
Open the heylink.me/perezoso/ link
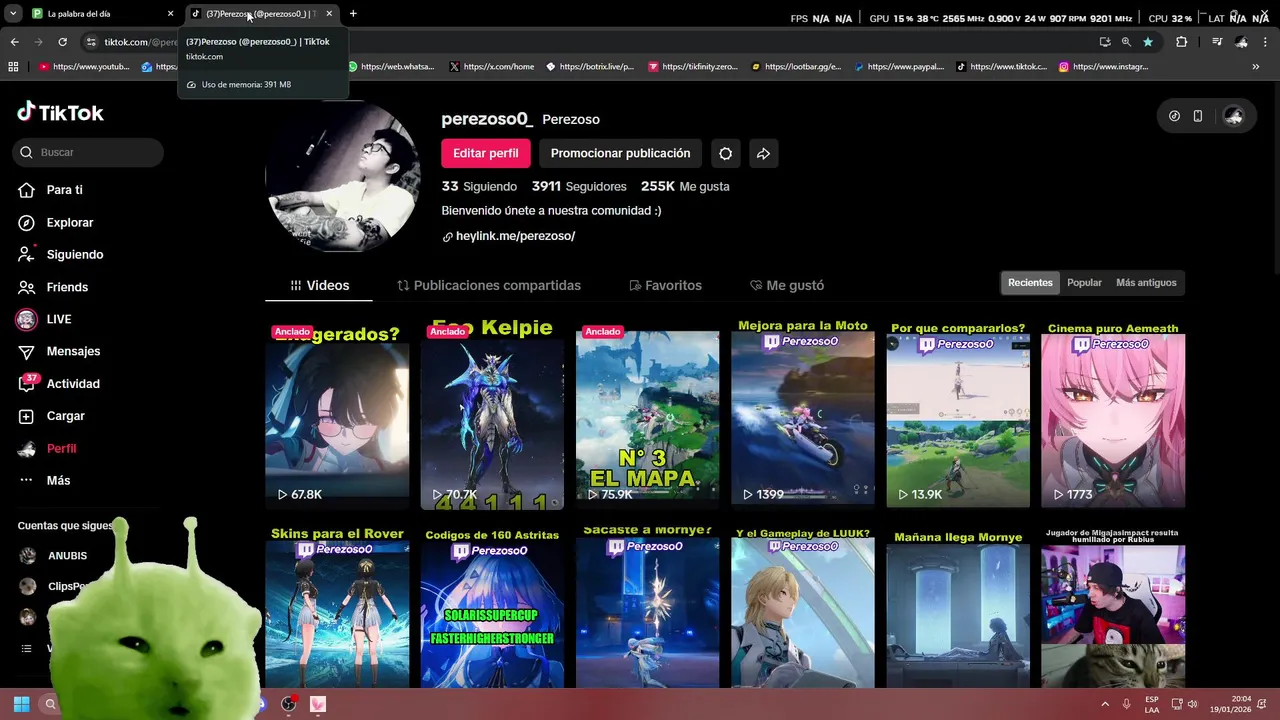pos(515,236)
